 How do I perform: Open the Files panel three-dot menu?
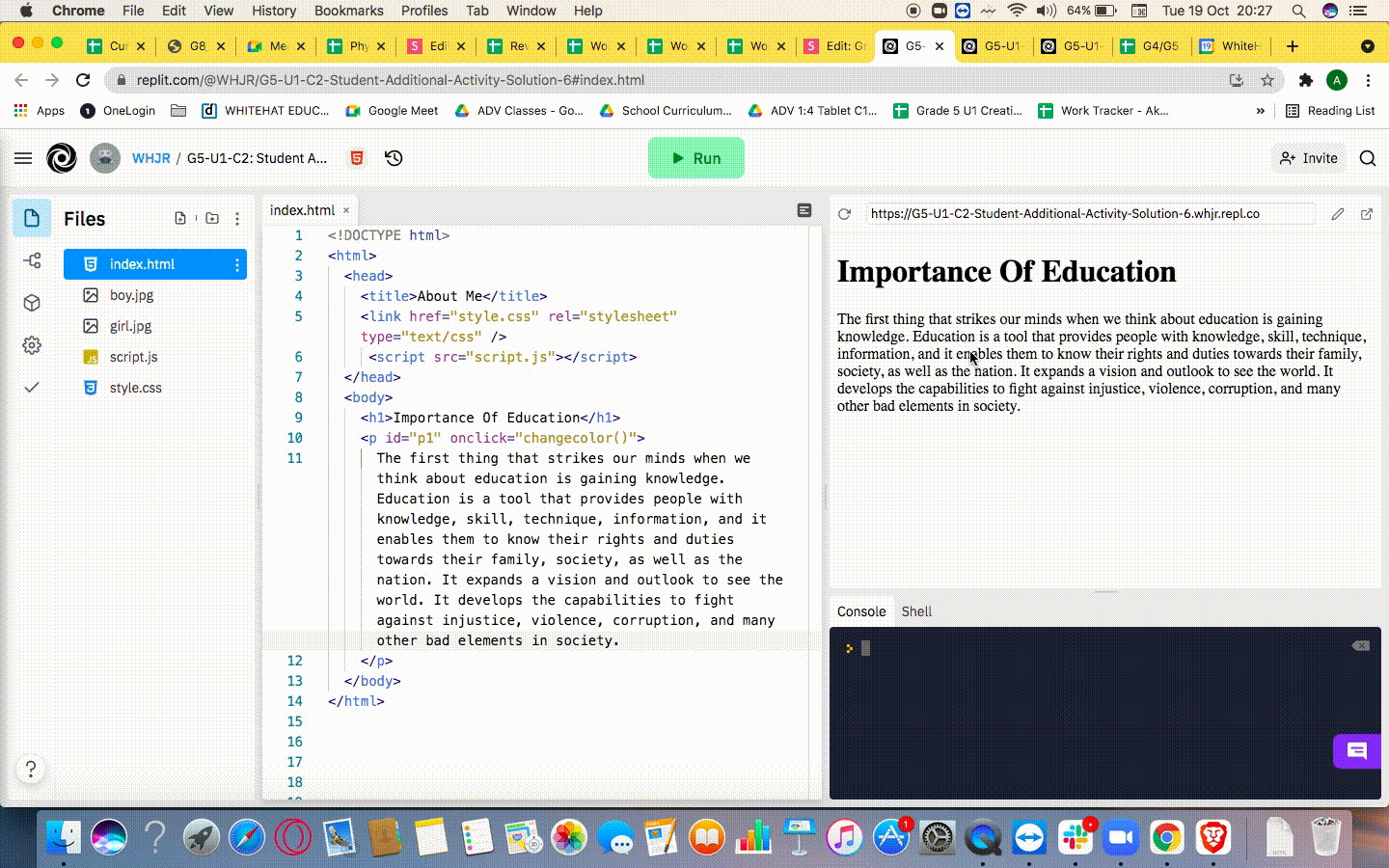tap(237, 218)
